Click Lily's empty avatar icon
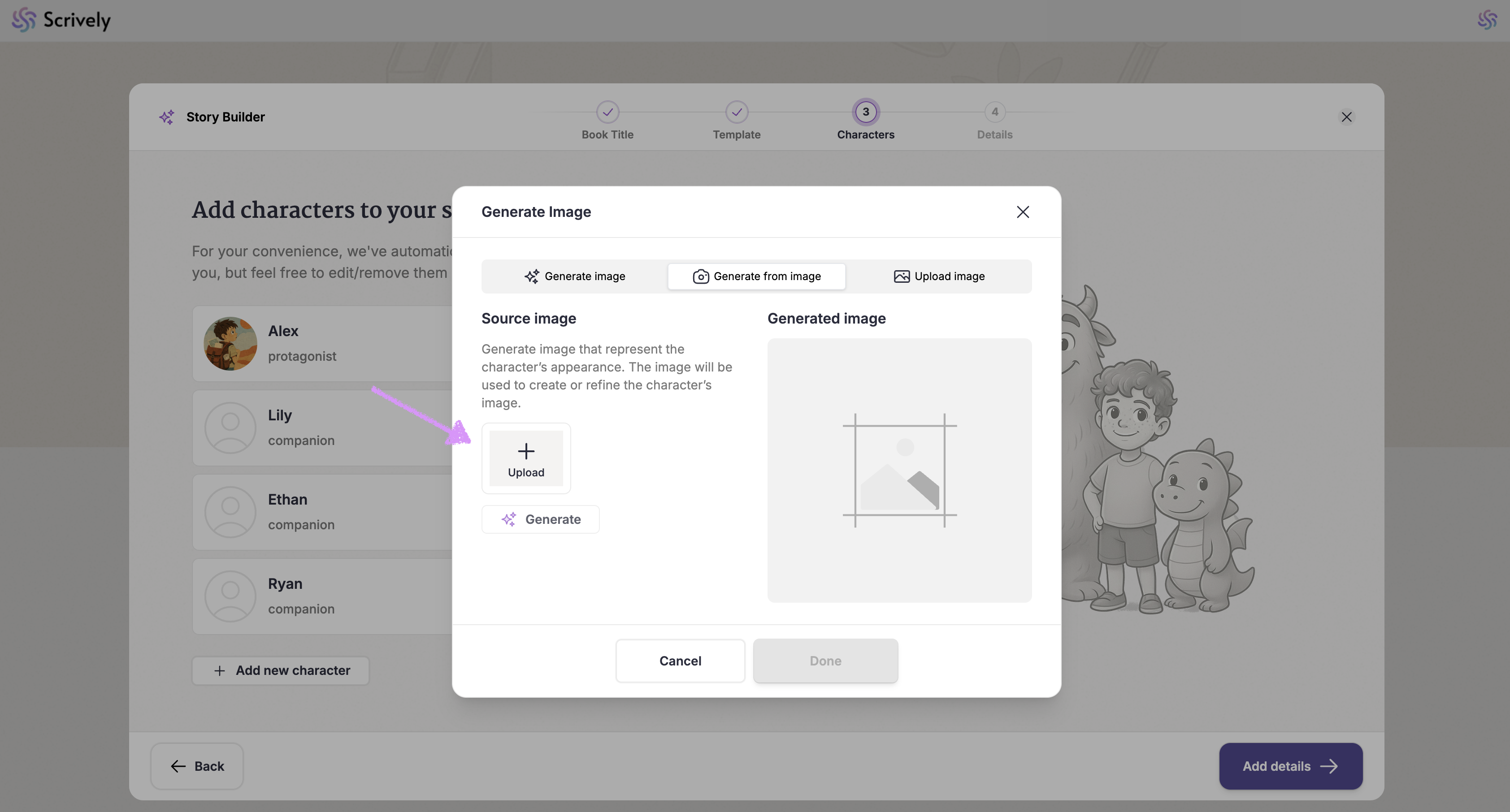 (x=230, y=428)
